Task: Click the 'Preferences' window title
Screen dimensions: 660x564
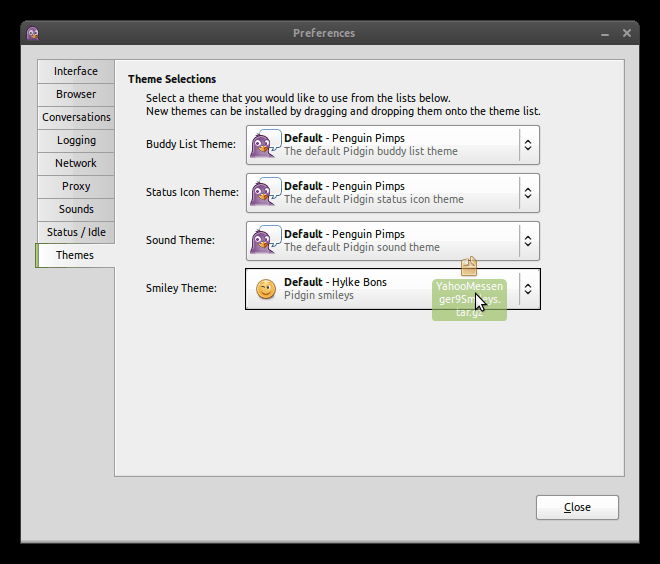Action: pos(324,33)
